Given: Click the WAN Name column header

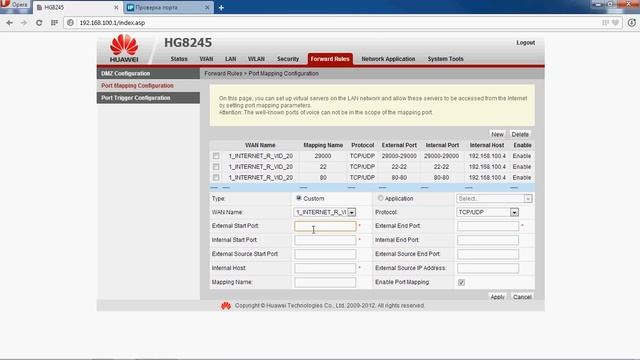Looking at the screenshot, I should (260, 145).
